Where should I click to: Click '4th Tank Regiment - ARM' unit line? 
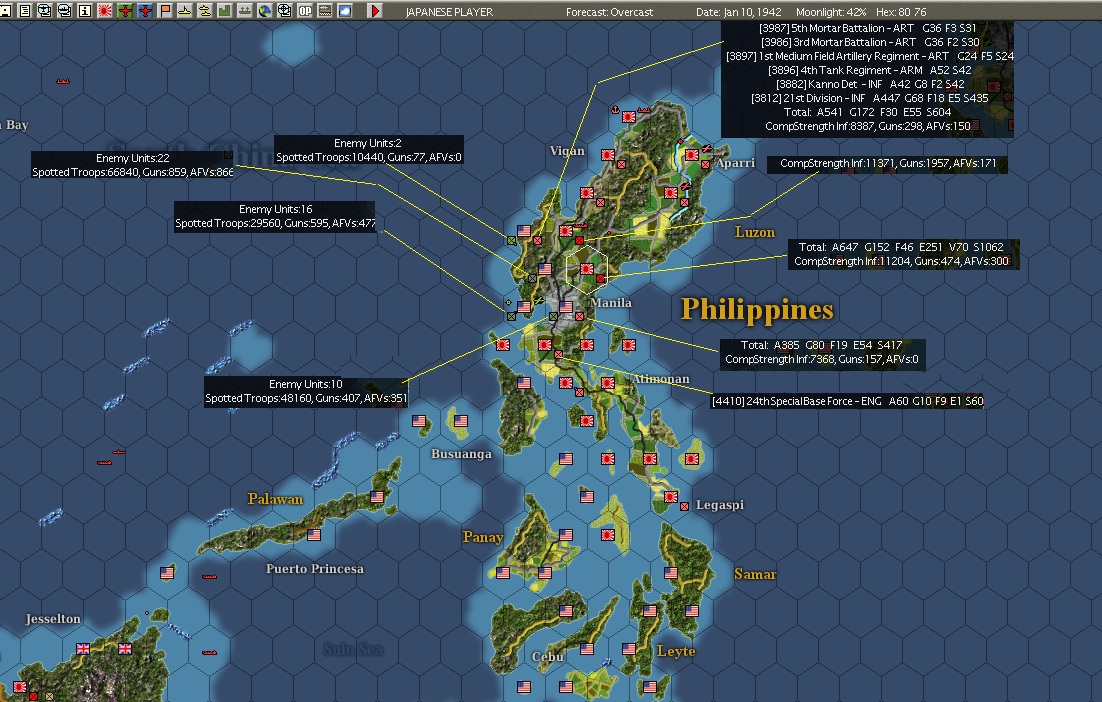pos(869,70)
